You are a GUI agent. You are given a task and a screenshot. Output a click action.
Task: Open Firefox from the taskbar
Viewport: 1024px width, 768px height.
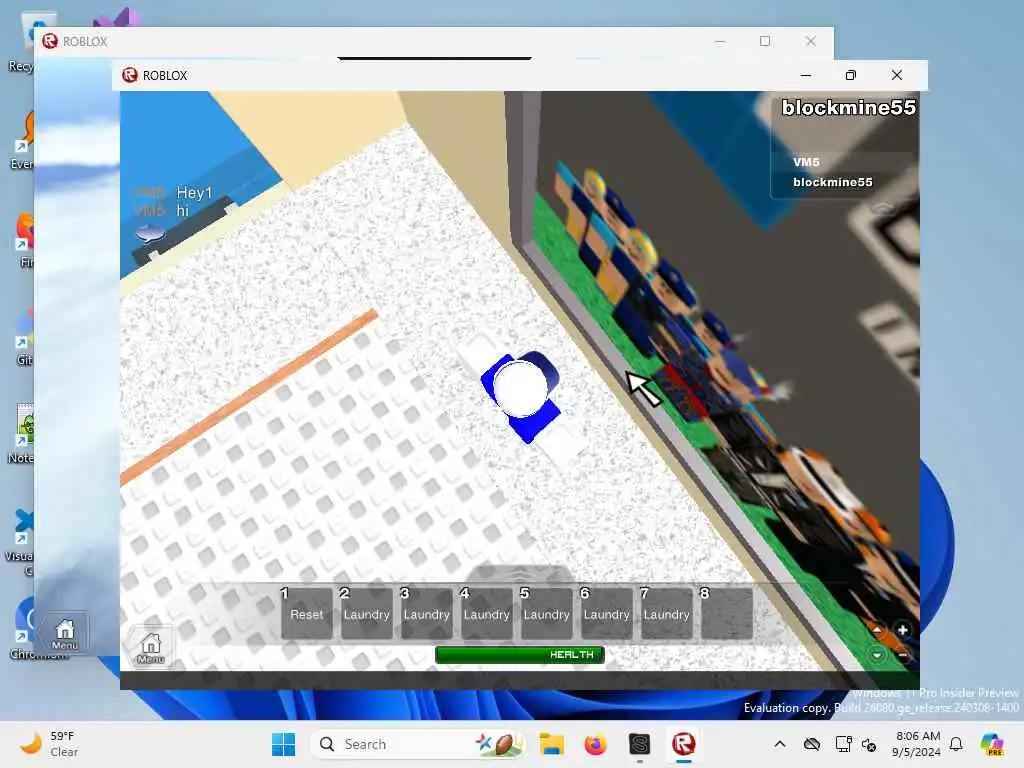pos(595,744)
